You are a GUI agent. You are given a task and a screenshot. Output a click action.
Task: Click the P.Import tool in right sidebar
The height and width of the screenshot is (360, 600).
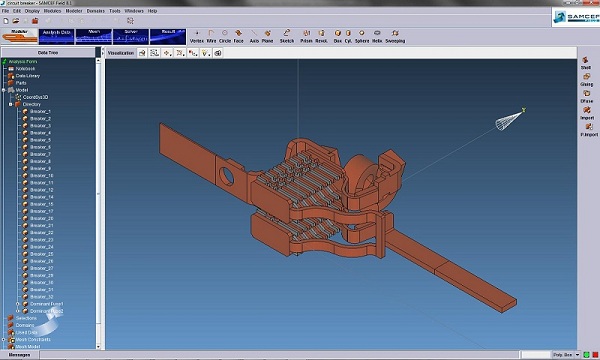[x=589, y=130]
